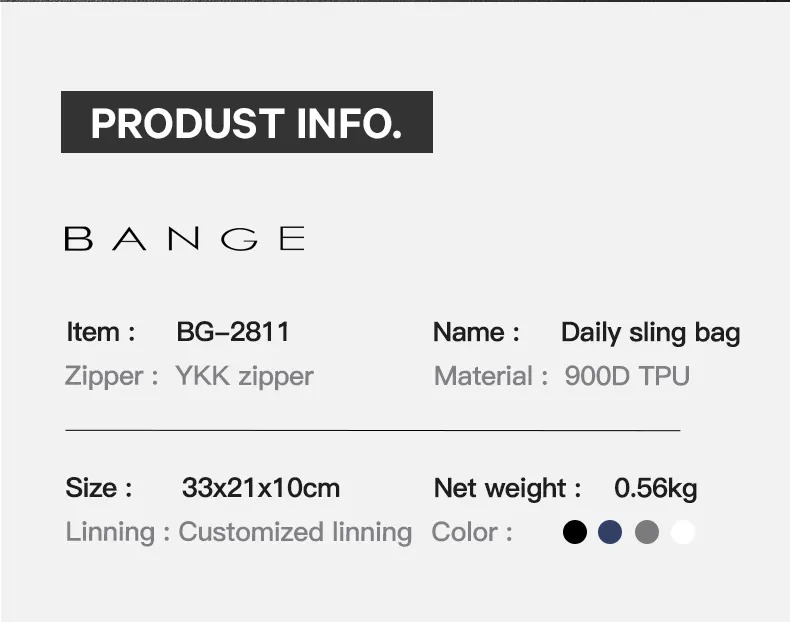Click the 33x21x10cm size value
The image size is (790, 622).
click(x=261, y=488)
